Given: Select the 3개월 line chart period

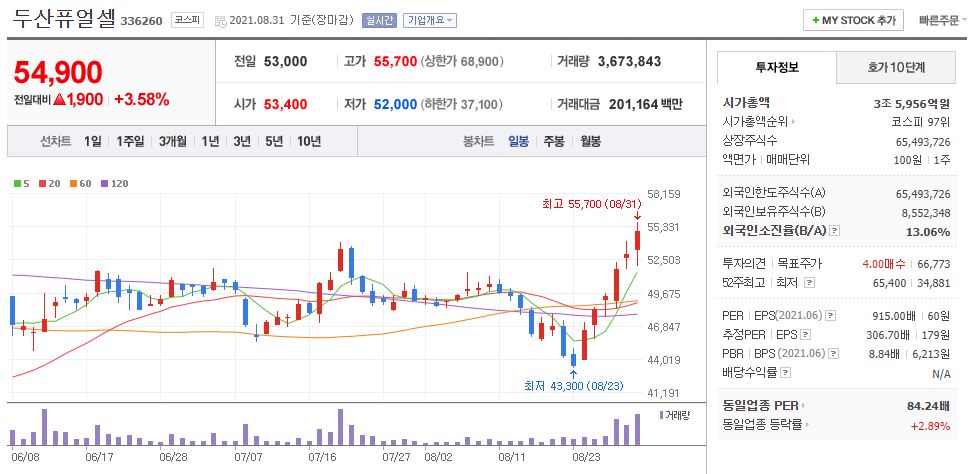Looking at the screenshot, I should (x=173, y=141).
